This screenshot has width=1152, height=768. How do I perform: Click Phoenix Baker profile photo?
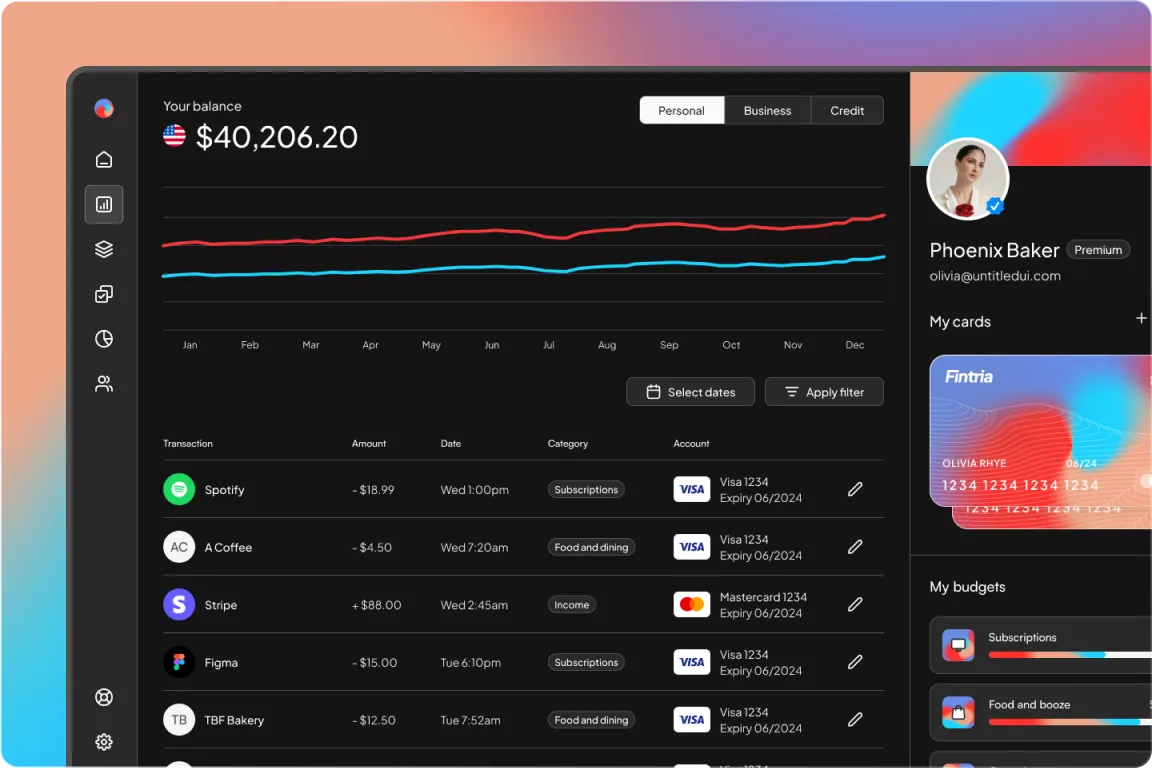[967, 179]
